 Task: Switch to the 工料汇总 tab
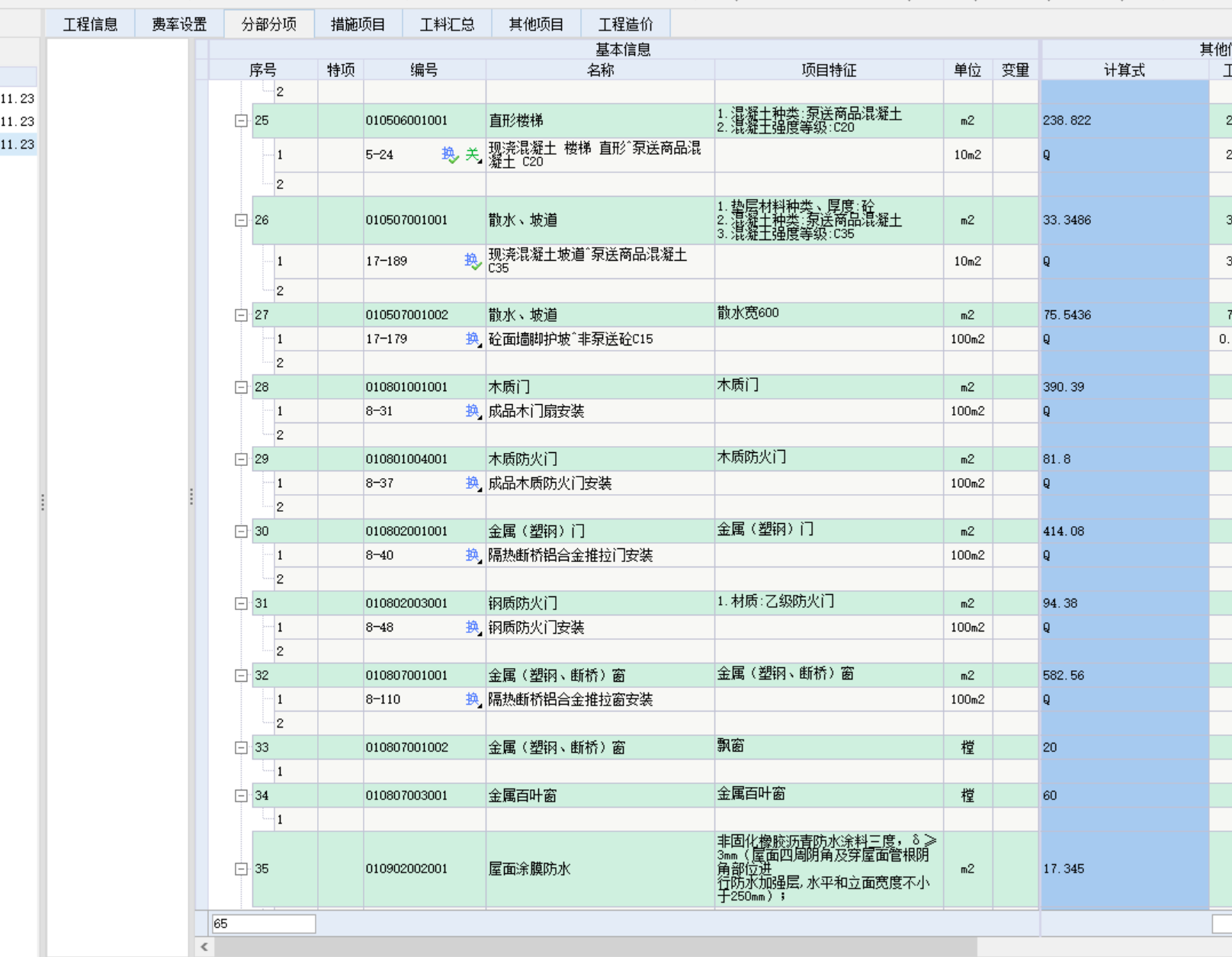(447, 24)
